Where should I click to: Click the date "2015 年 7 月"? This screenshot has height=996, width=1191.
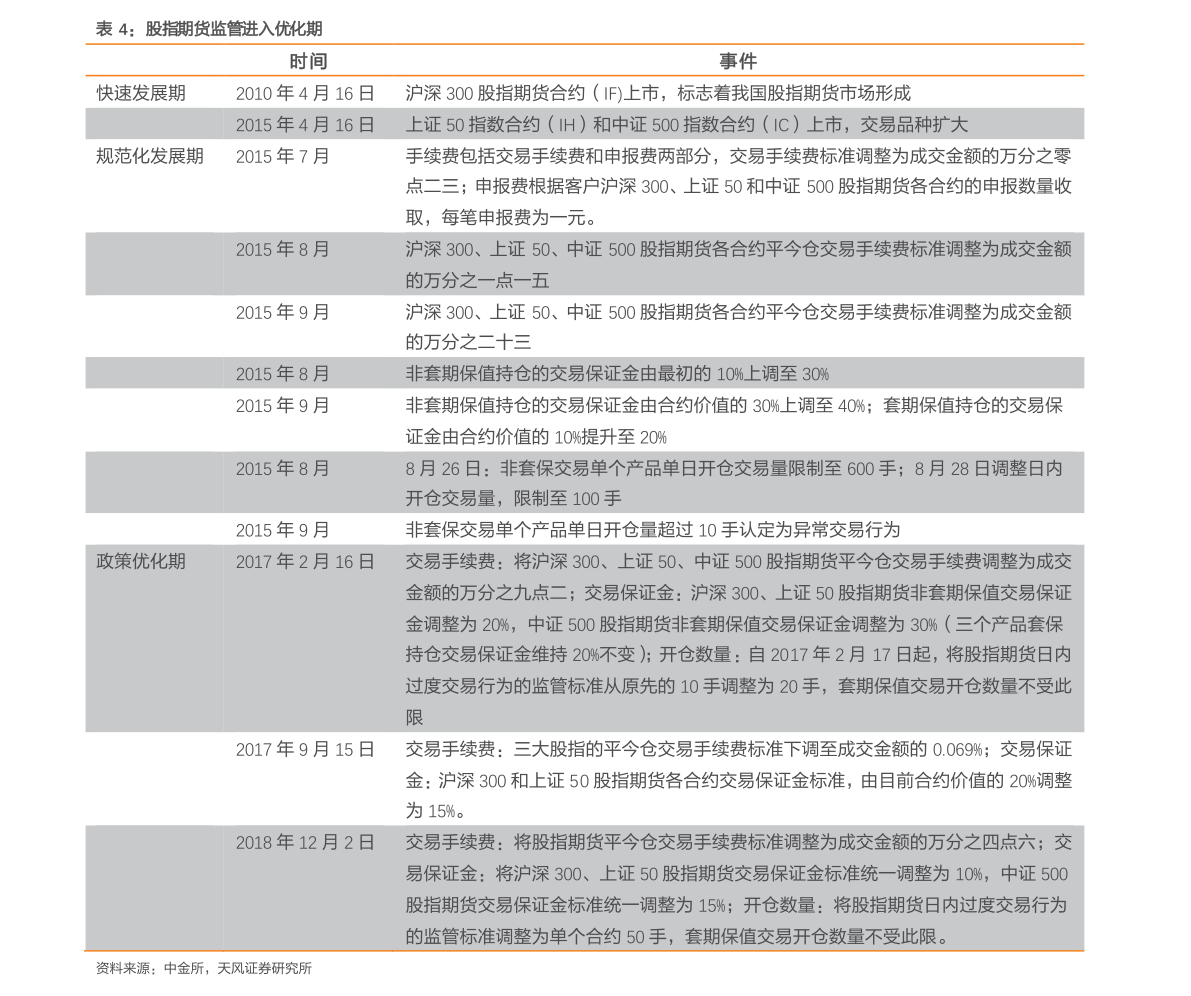[283, 157]
